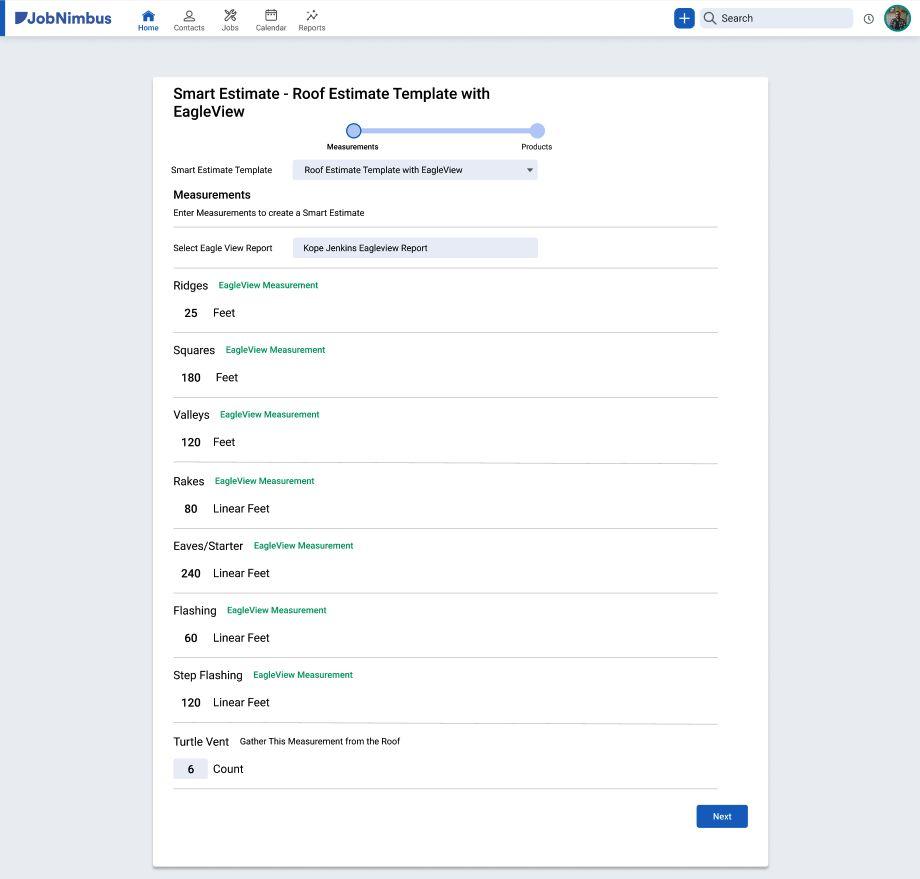Screen dimensions: 920x879
Task: Open the recent history clock icon
Action: click(868, 19)
